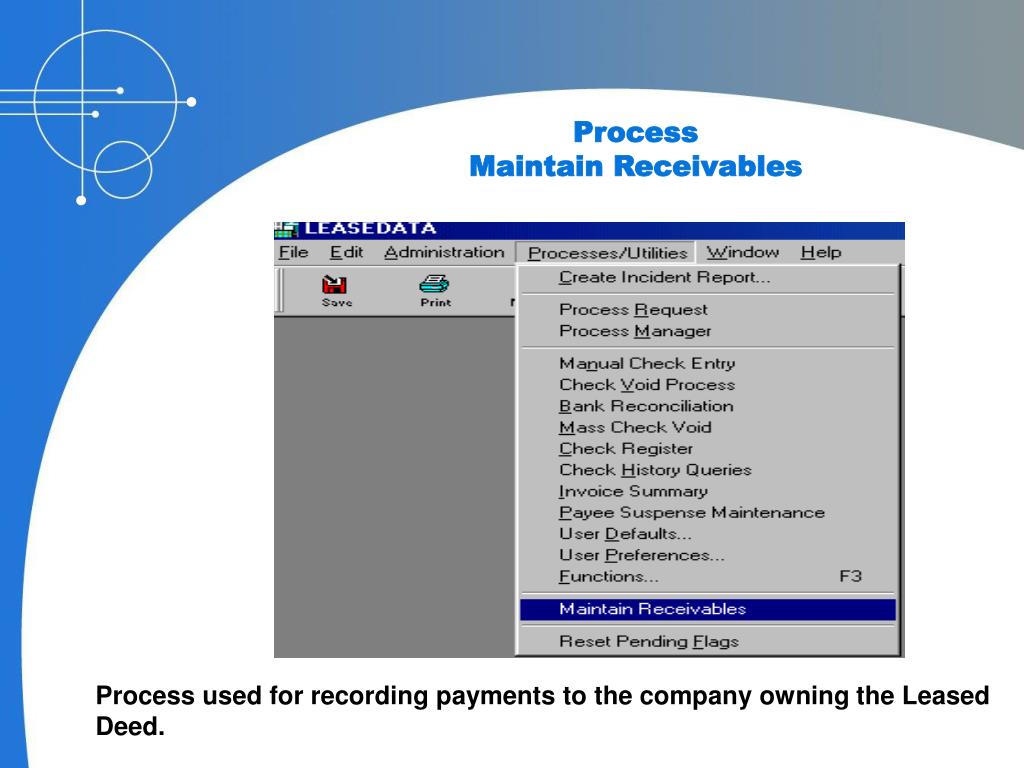This screenshot has height=768, width=1024.
Task: Click the Save floppy disk icon
Action: coord(334,285)
